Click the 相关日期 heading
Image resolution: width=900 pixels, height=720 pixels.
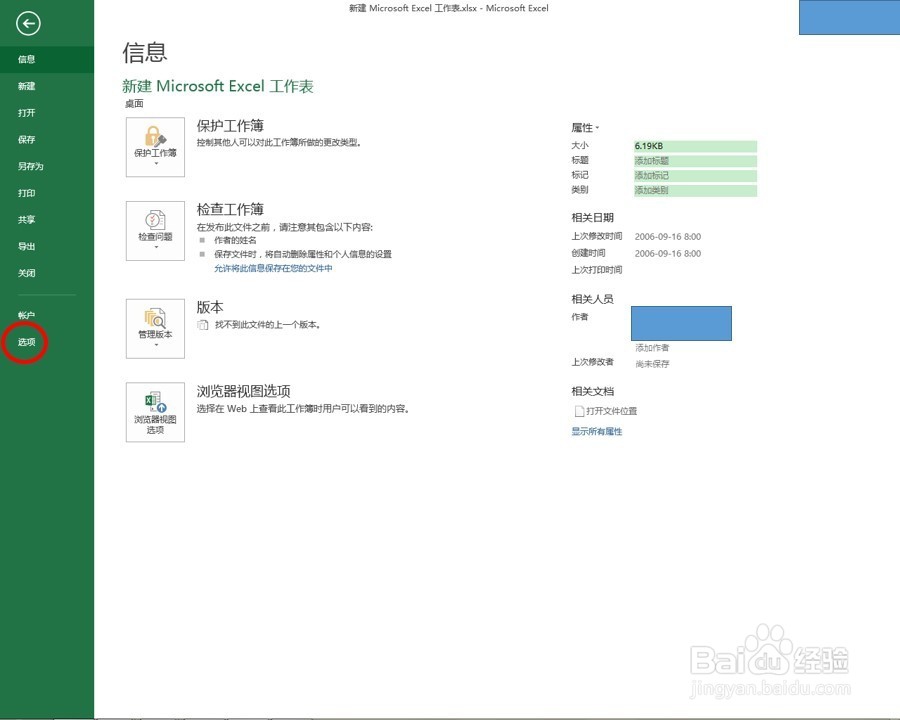click(592, 218)
